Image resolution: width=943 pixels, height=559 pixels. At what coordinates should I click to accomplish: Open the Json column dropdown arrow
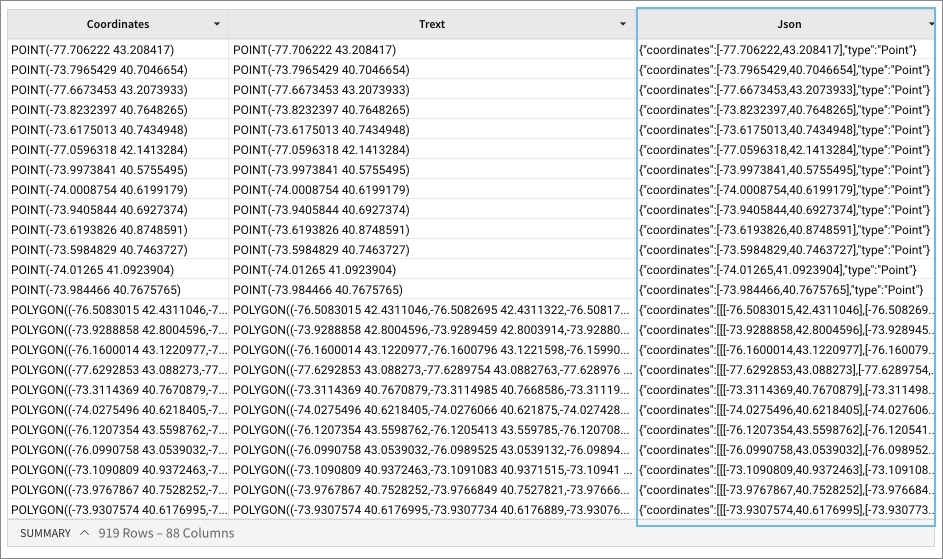931,24
